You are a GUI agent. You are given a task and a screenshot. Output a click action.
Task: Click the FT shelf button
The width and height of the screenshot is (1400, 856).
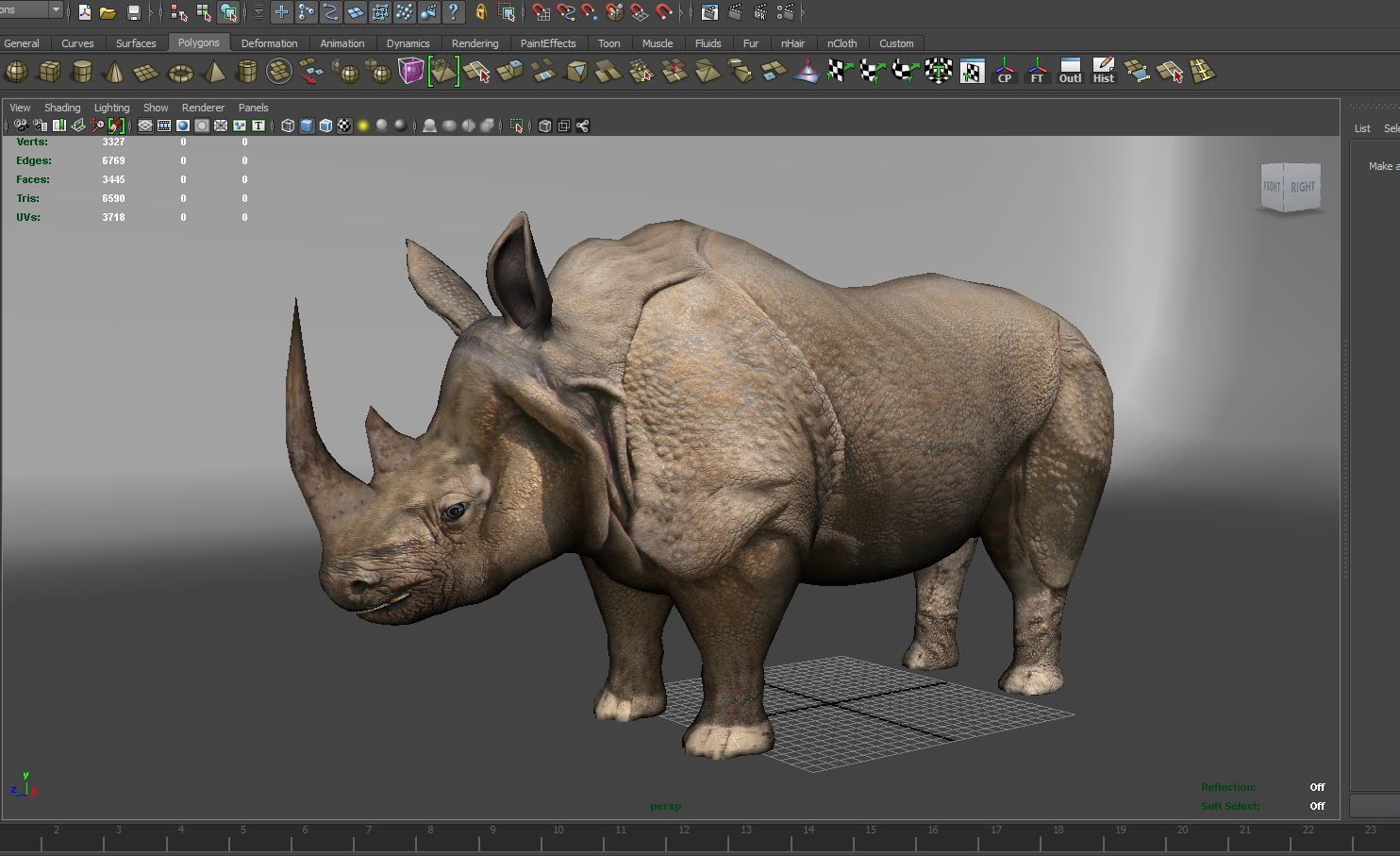pyautogui.click(x=1037, y=72)
